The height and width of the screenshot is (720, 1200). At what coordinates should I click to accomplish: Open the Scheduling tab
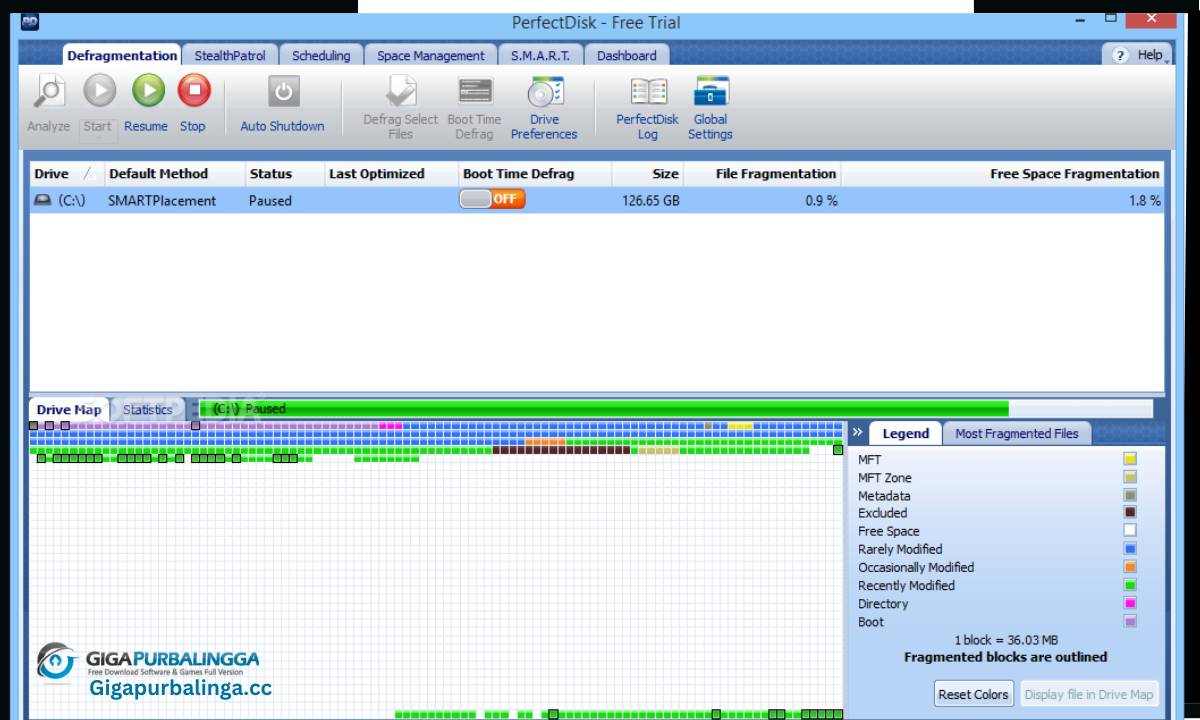[x=321, y=56]
